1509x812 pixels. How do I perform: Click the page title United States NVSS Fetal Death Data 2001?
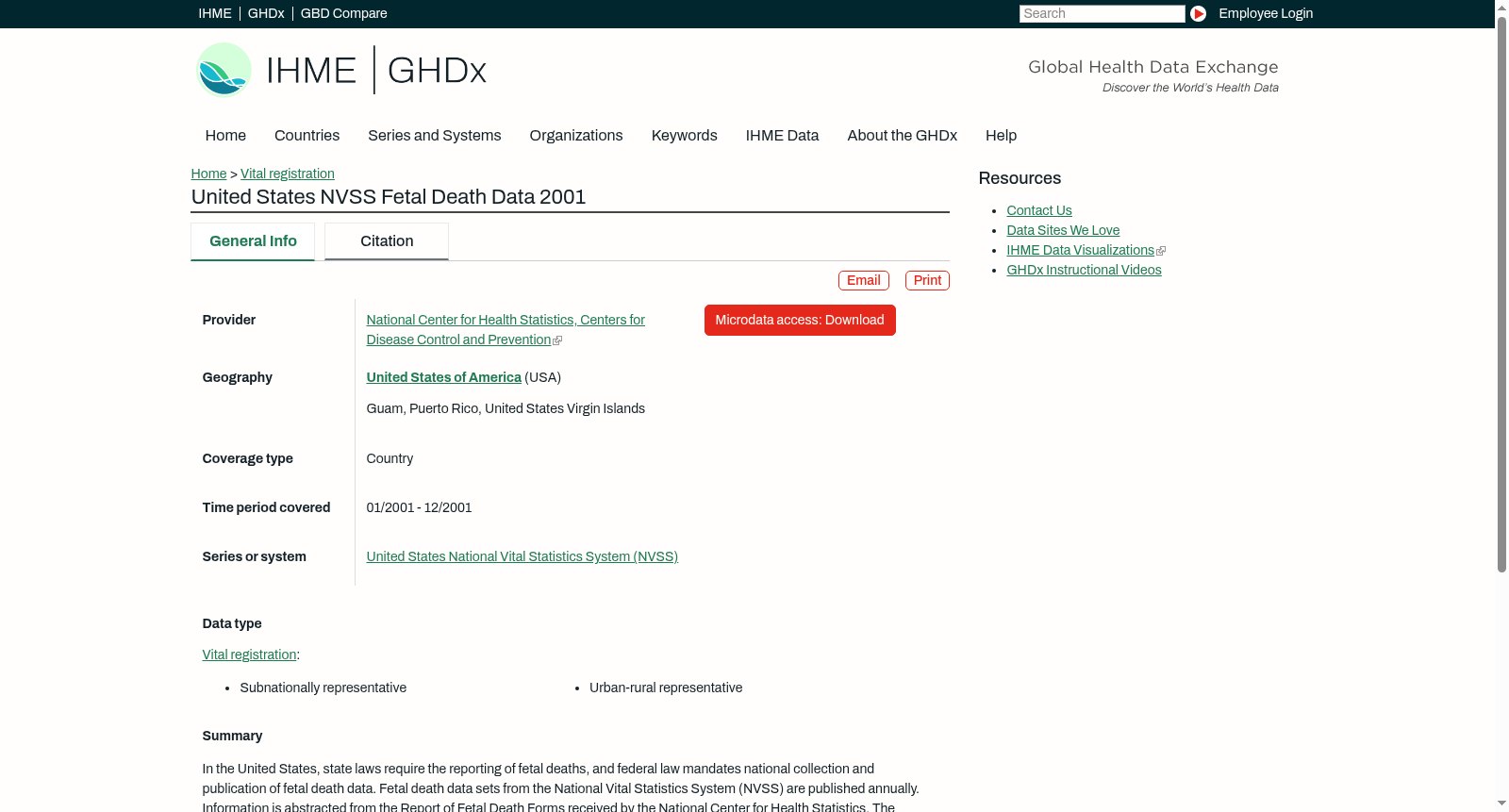pyautogui.click(x=389, y=197)
